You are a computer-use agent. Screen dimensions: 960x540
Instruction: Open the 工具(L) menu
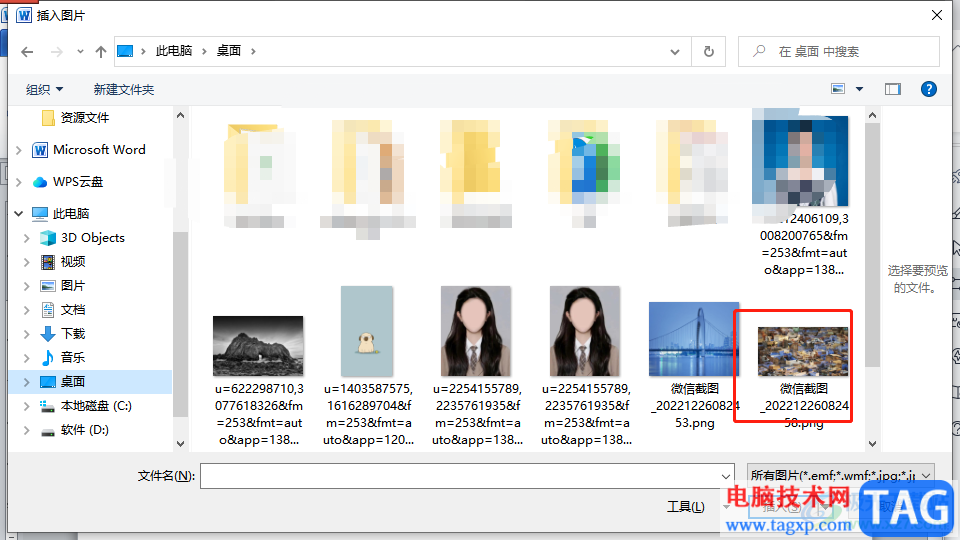(x=686, y=506)
